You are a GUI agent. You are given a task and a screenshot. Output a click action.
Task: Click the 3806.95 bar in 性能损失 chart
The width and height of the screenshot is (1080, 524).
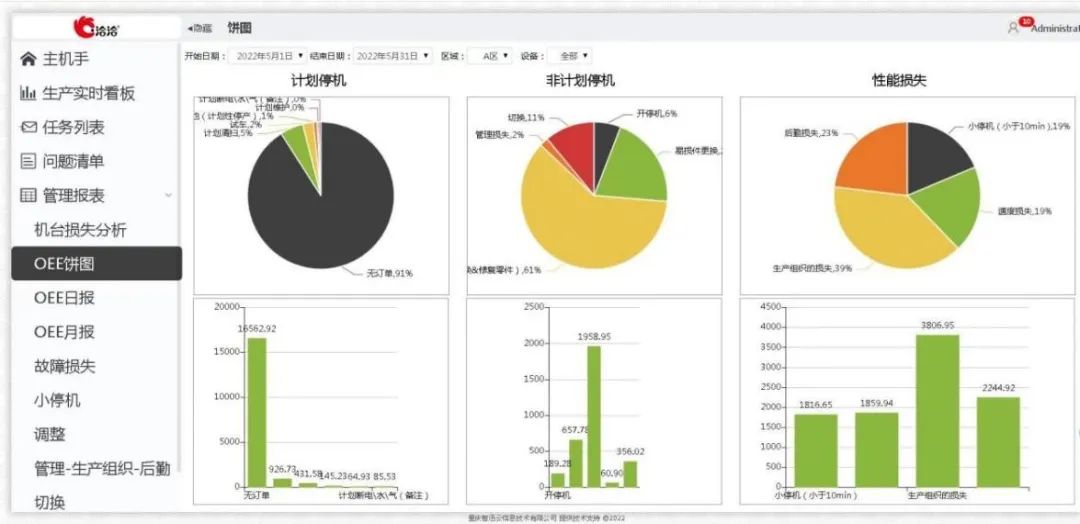[x=937, y=410]
